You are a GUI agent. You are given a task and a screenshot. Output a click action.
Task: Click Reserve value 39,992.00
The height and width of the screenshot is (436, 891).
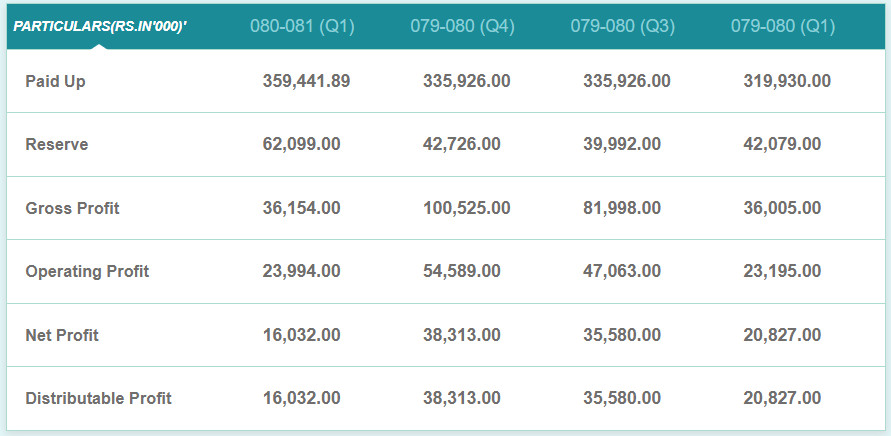pos(622,144)
